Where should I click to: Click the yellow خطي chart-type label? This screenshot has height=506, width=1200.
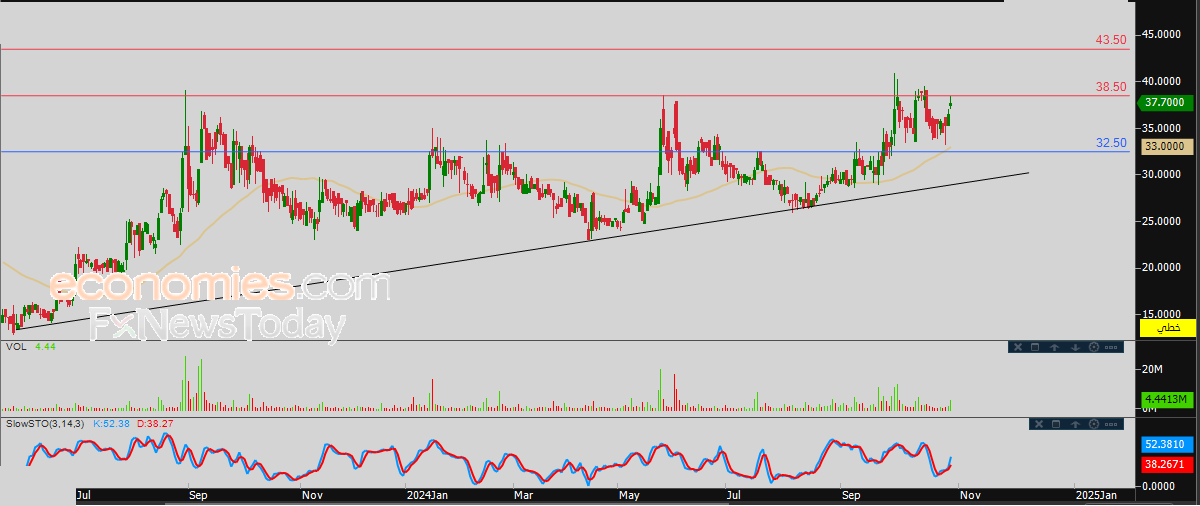pyautogui.click(x=1167, y=328)
